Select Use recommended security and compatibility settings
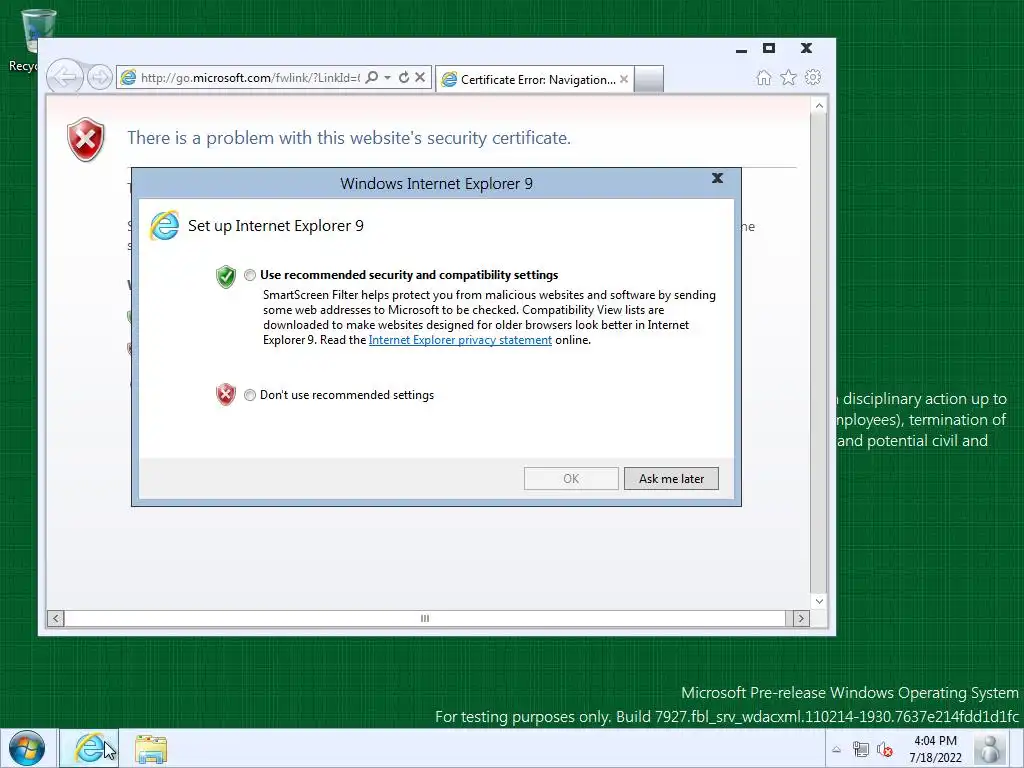The image size is (1024, 768). click(250, 275)
